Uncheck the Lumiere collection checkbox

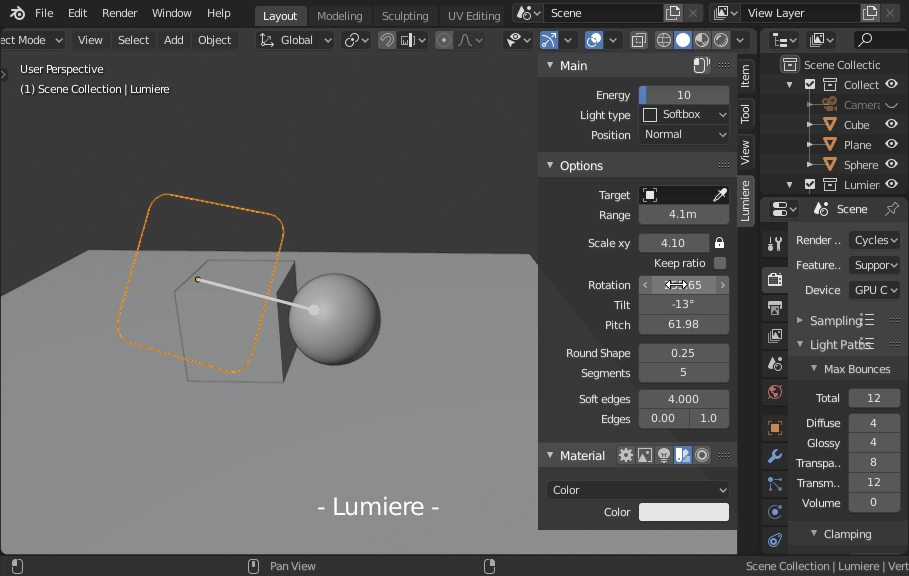[x=810, y=184]
